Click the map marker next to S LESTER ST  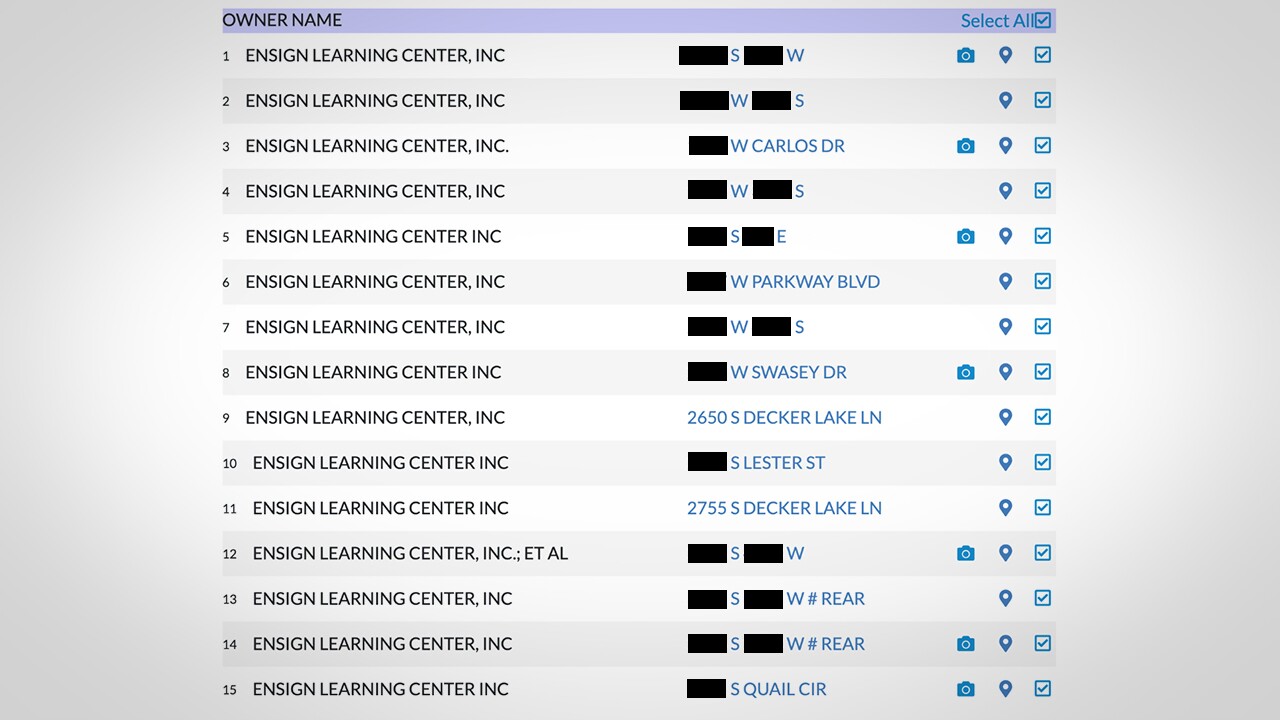[1005, 462]
